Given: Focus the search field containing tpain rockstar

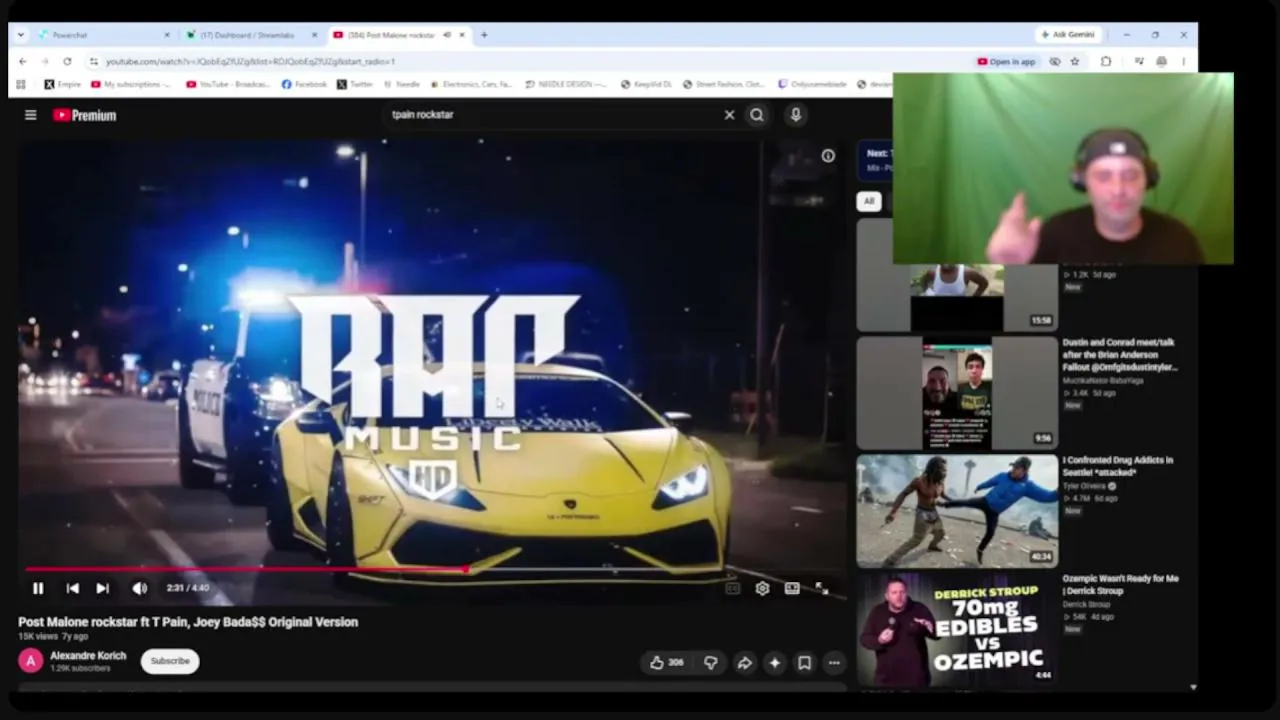Looking at the screenshot, I should pyautogui.click(x=550, y=115).
